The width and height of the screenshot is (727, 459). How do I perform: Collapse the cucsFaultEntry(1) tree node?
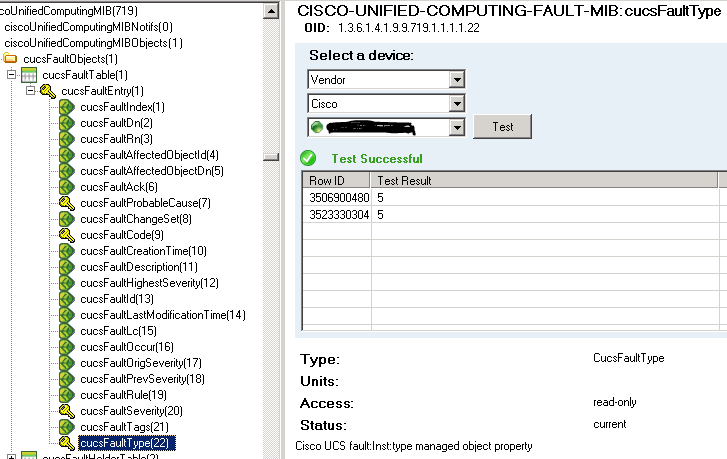31,90
